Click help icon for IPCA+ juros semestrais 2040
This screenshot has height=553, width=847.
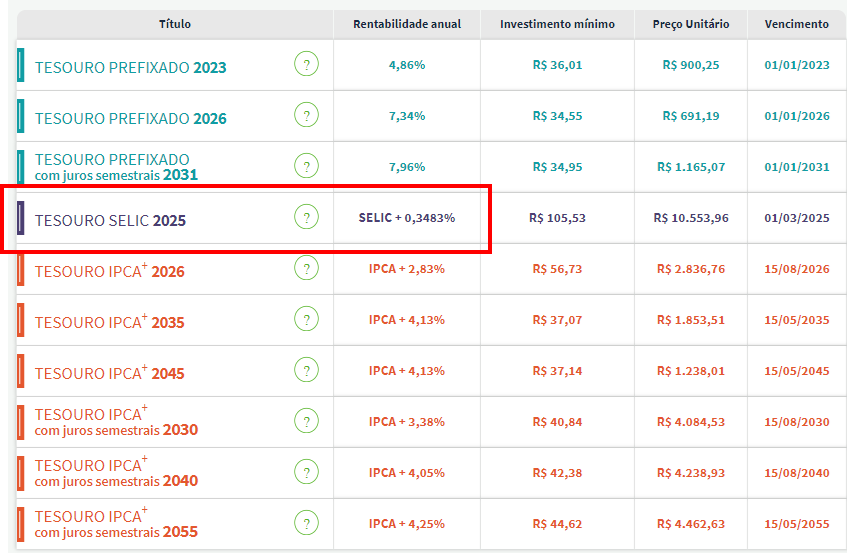tap(306, 472)
